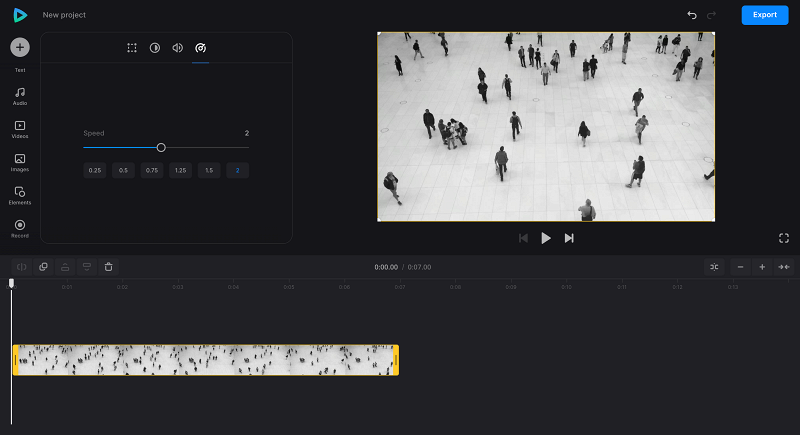The height and width of the screenshot is (435, 800).
Task: Click the 0:10 mark on timeline ruler
Action: click(566, 287)
